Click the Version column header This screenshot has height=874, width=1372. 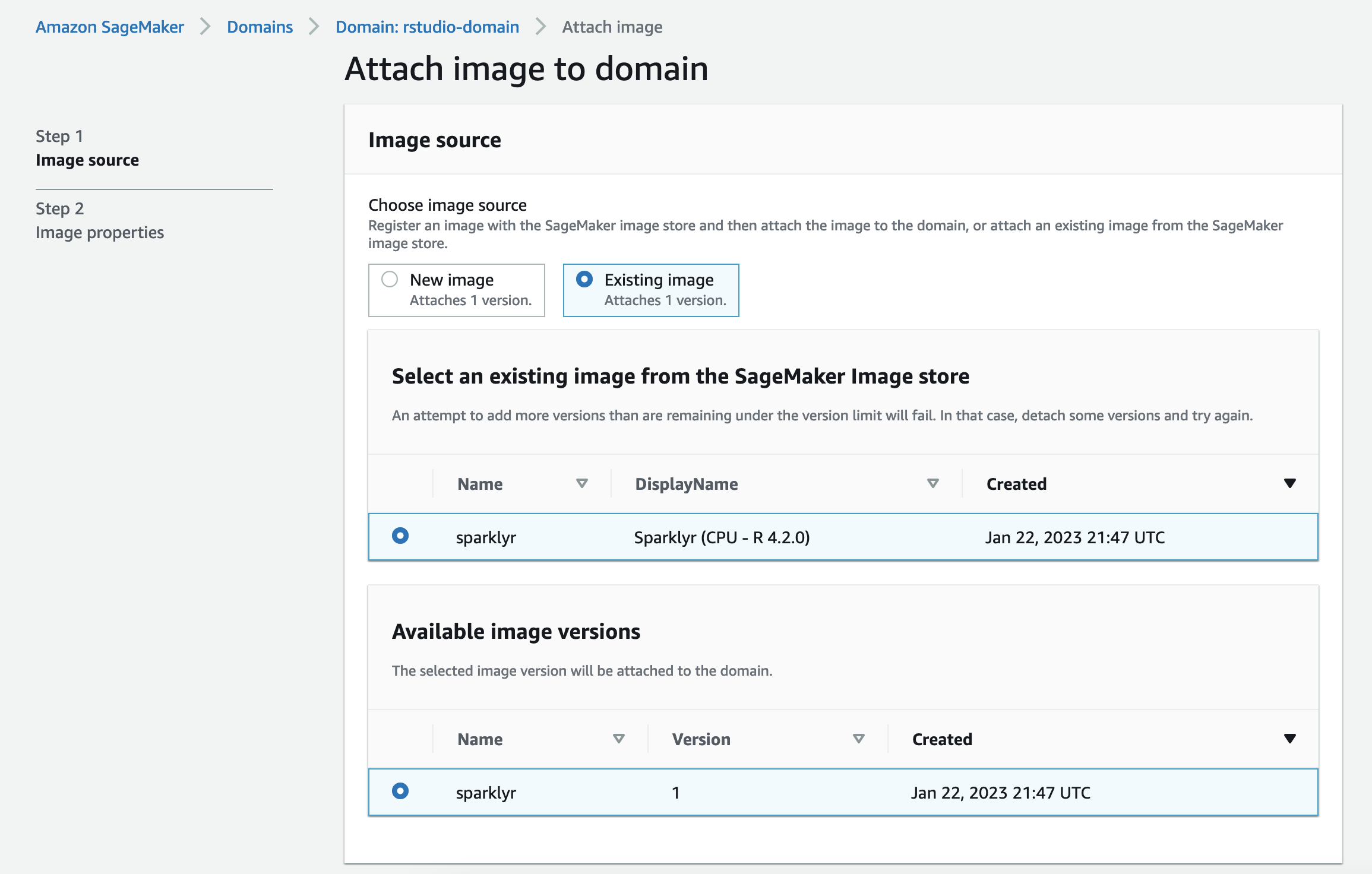701,739
